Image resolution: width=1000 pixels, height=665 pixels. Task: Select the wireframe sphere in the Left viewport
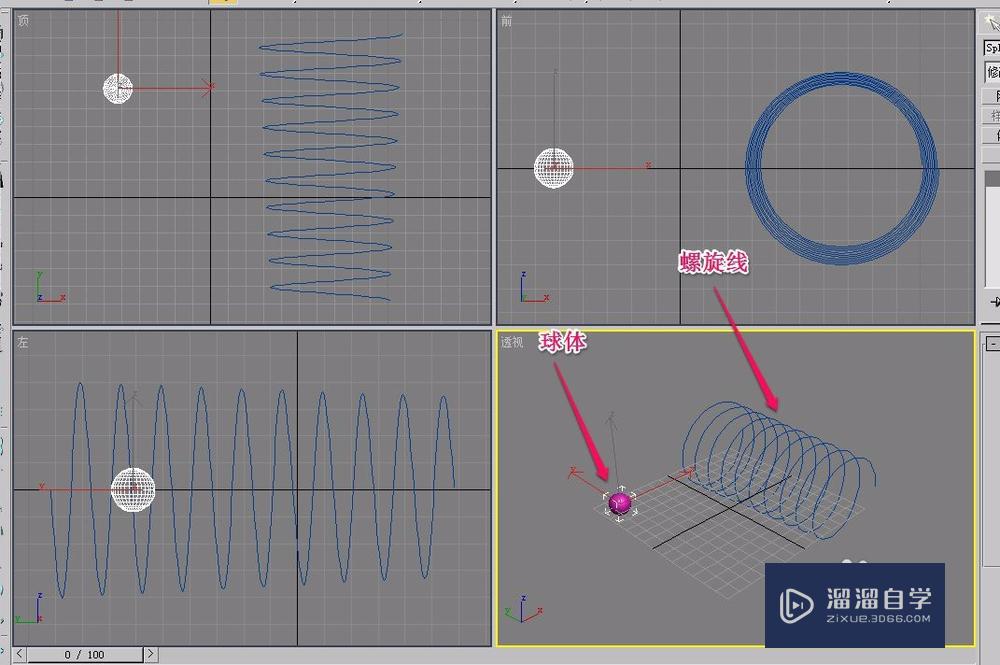(133, 489)
